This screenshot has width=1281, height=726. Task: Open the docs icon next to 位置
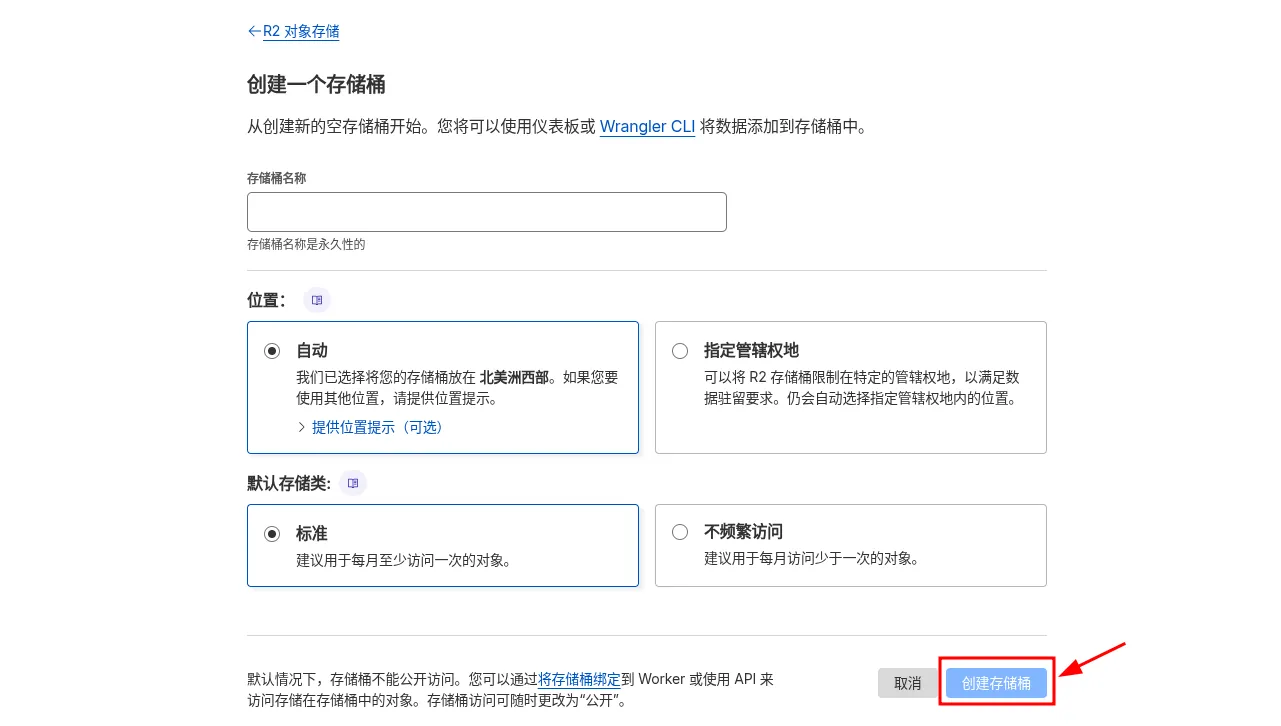point(317,300)
